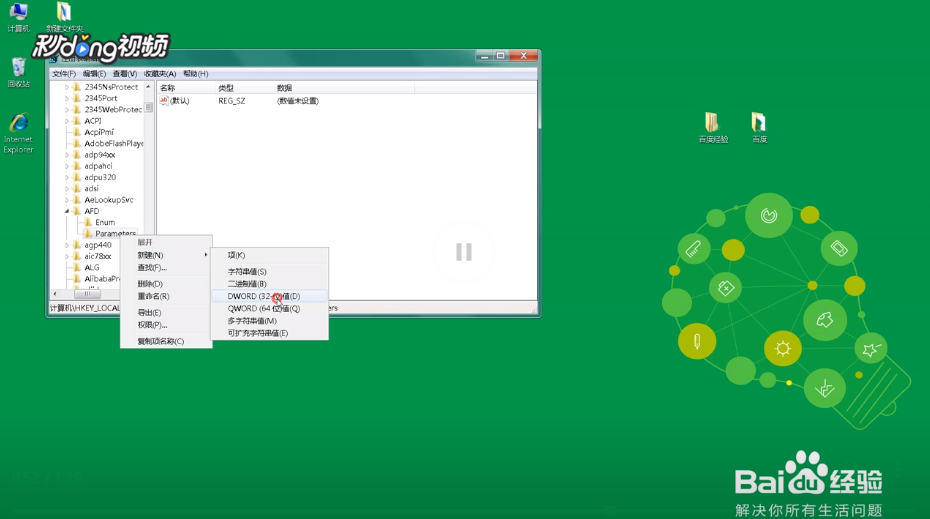Expand the 2345NsProtect tree node
This screenshot has height=519, width=930.
pos(66,87)
